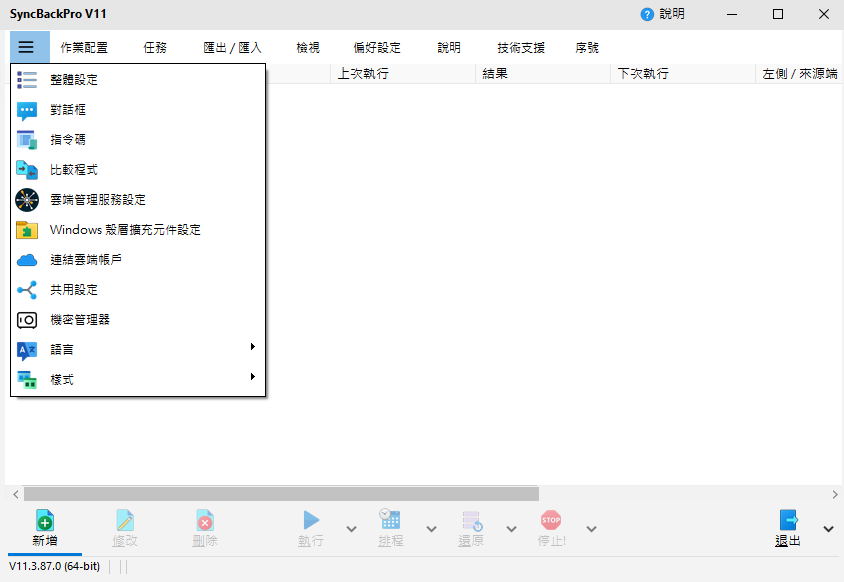Viewport: 844px width, 582px height.
Task: Open dropdown arrow next to 執行
Action: [351, 529]
